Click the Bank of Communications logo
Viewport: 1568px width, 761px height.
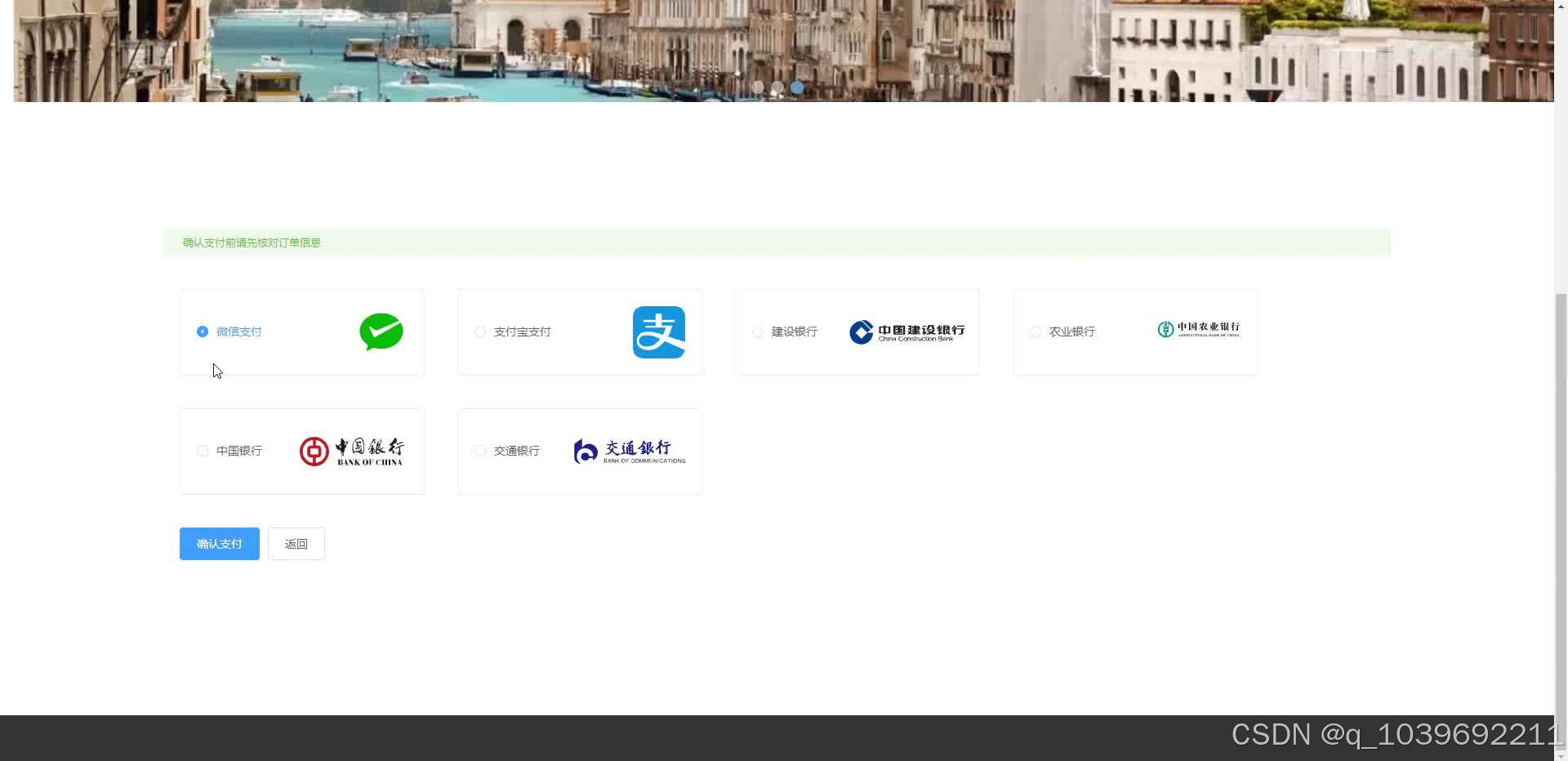630,451
